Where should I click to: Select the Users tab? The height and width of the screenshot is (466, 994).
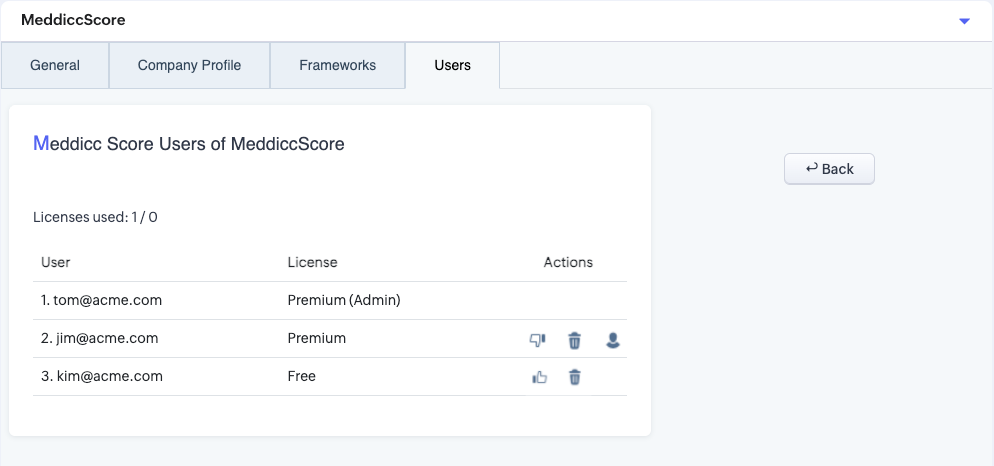(x=452, y=66)
